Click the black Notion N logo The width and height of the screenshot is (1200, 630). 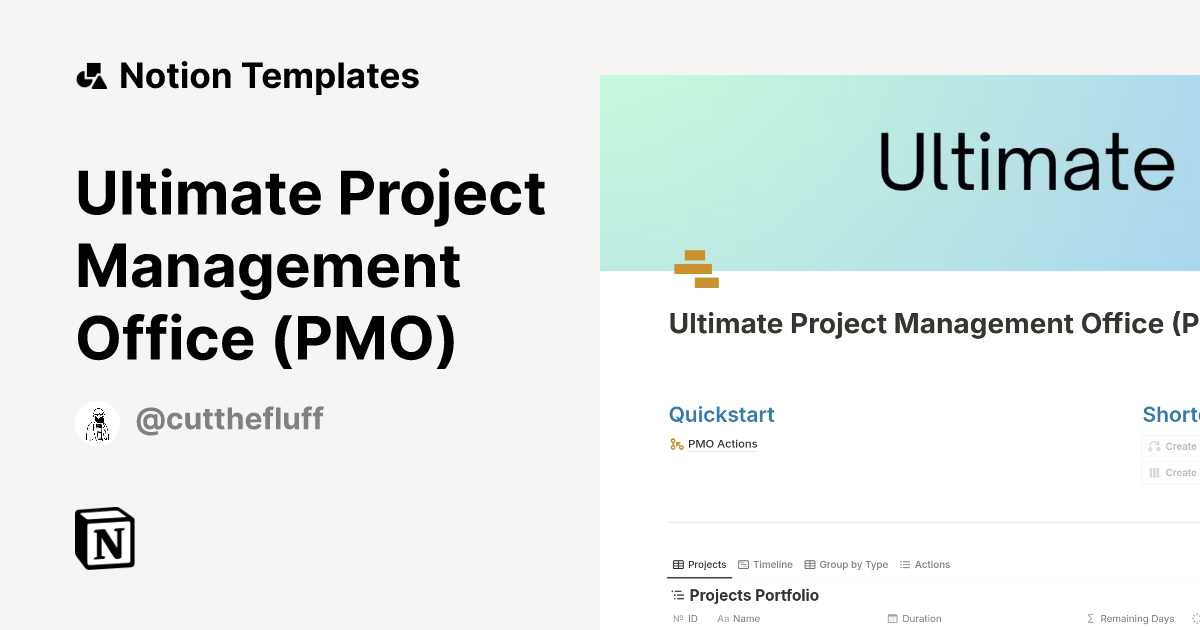tap(104, 538)
